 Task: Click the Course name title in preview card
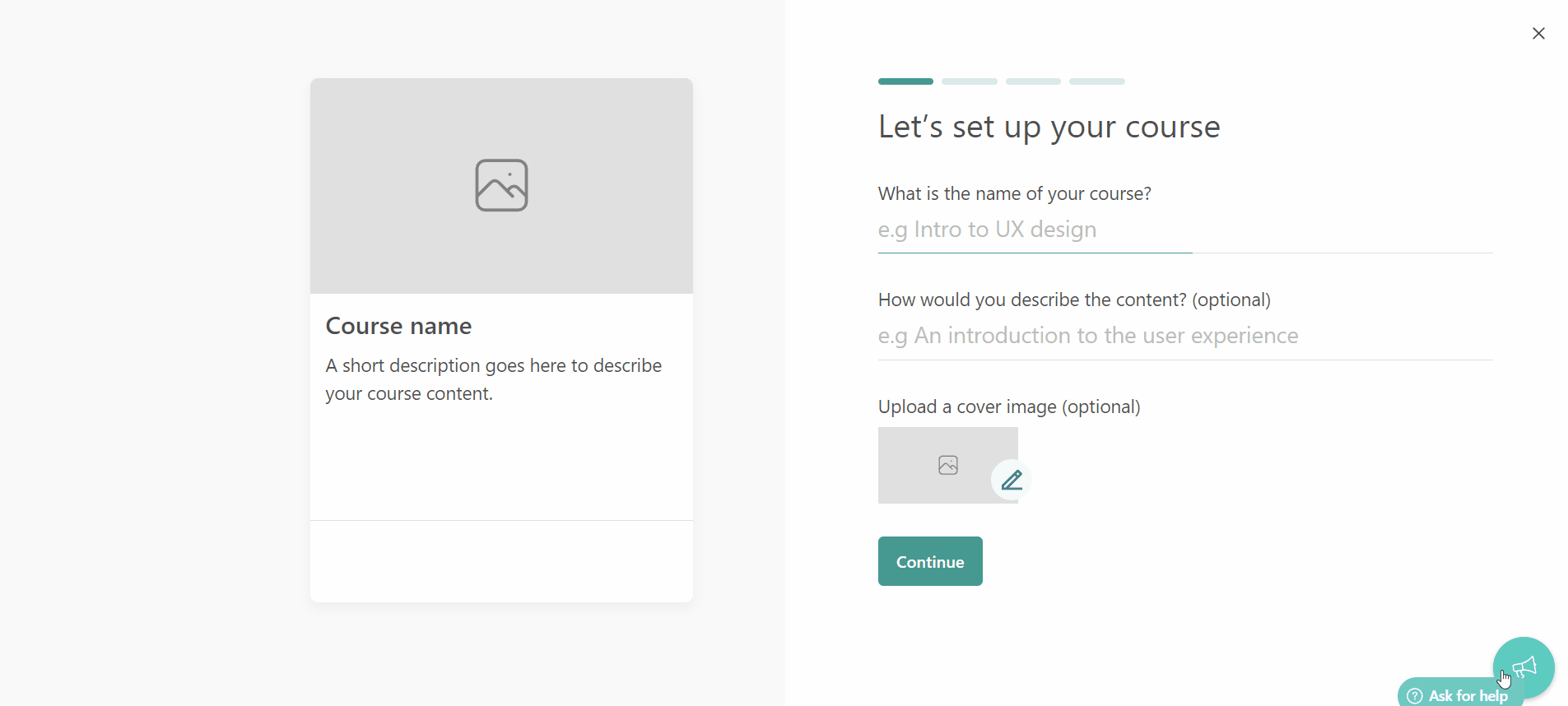[x=398, y=326]
